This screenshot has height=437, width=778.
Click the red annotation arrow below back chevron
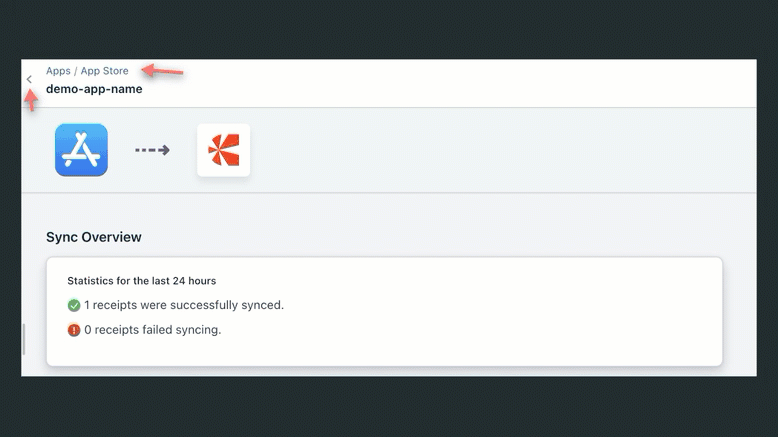(x=31, y=100)
